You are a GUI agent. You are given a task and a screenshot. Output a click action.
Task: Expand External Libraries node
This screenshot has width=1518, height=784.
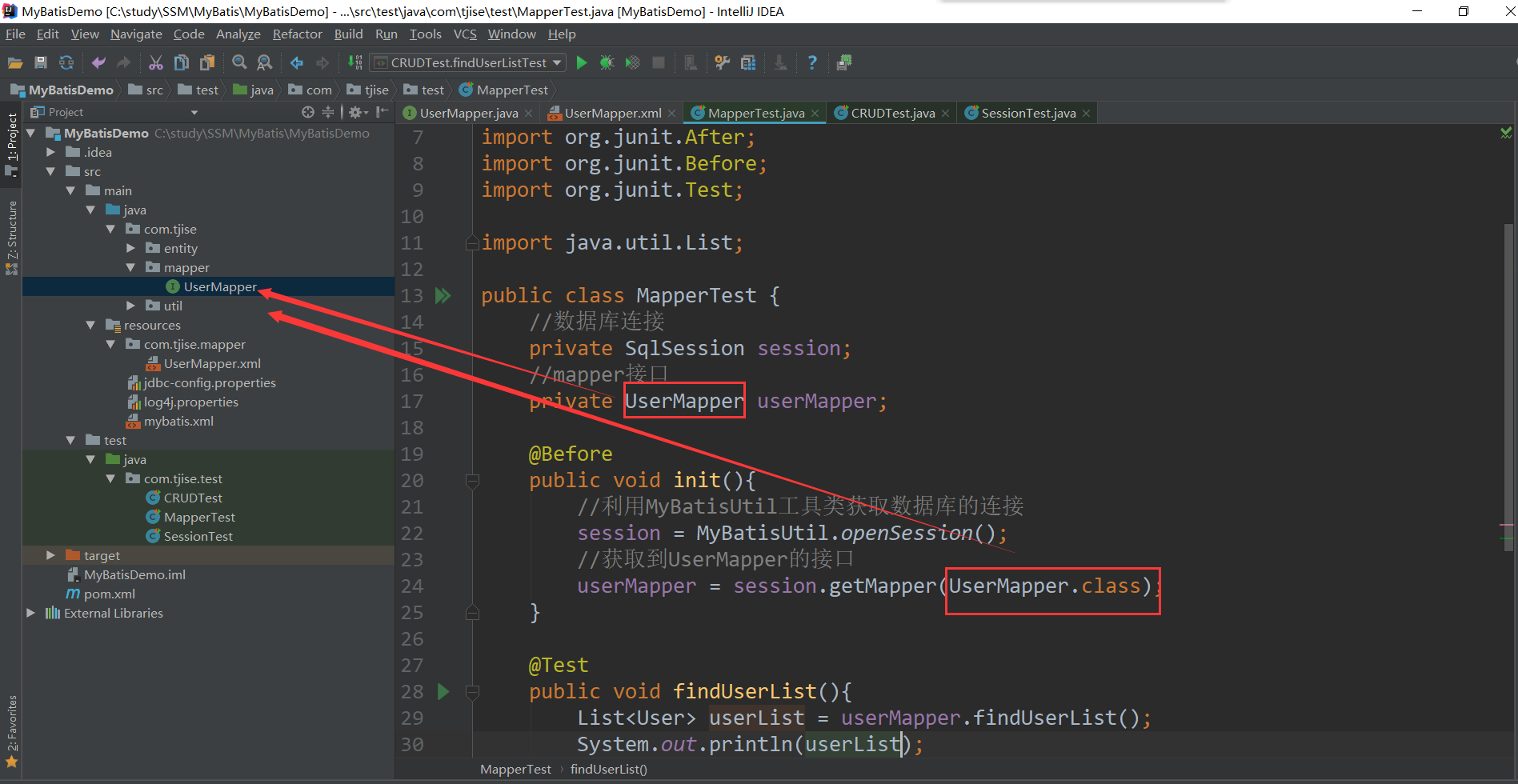[30, 613]
